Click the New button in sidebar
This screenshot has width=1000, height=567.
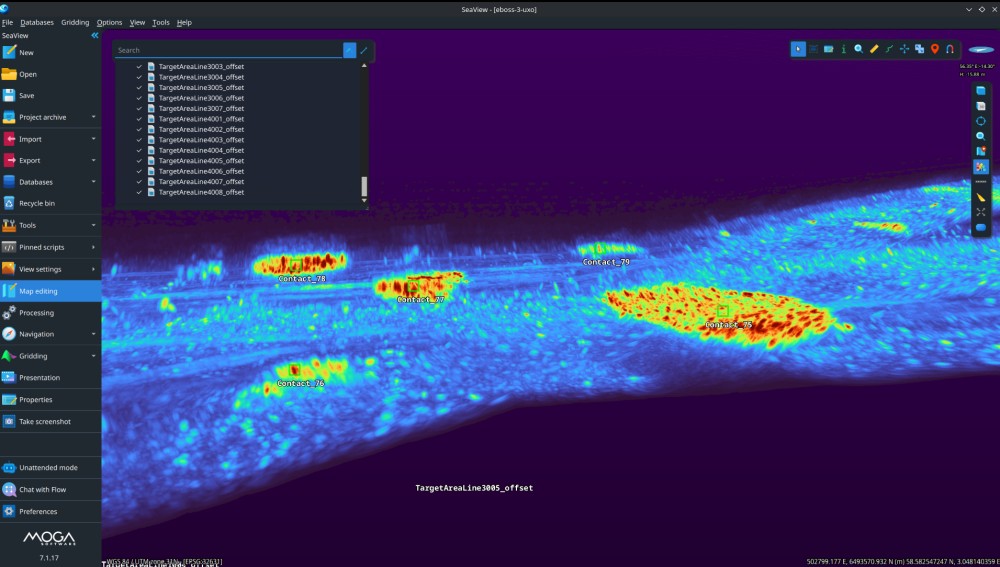pyautogui.click(x=50, y=52)
